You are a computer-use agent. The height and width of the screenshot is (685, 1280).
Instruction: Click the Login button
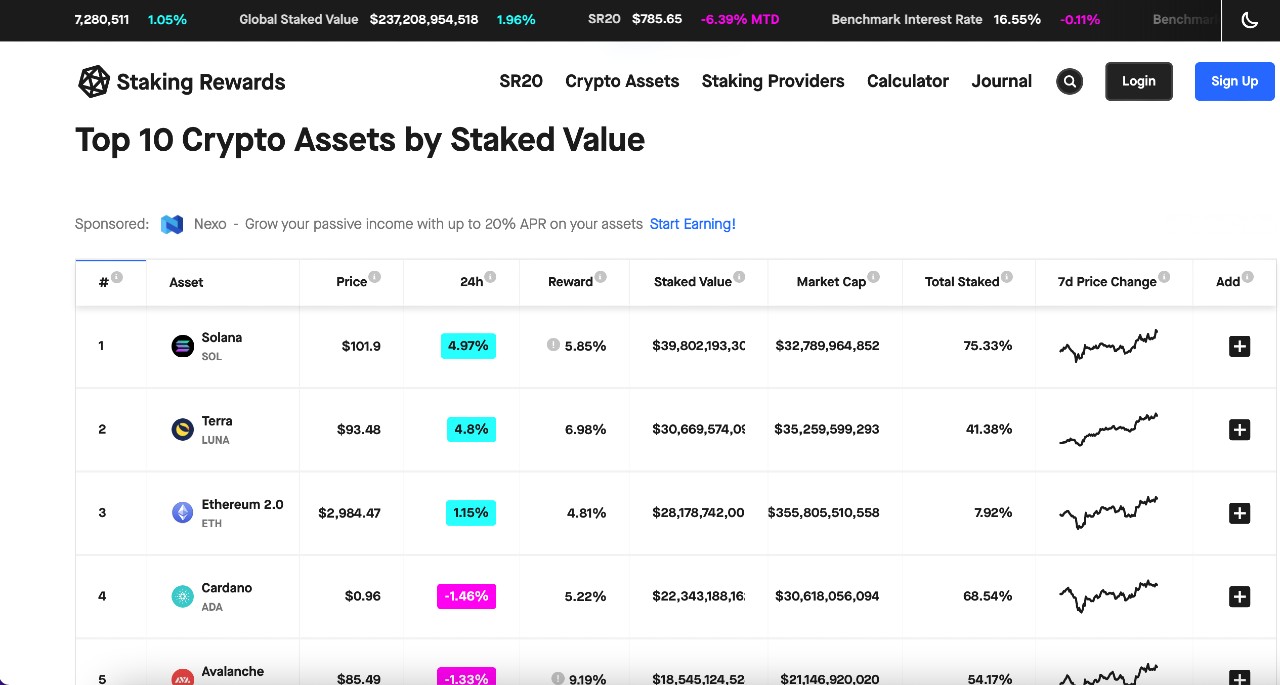coord(1139,81)
